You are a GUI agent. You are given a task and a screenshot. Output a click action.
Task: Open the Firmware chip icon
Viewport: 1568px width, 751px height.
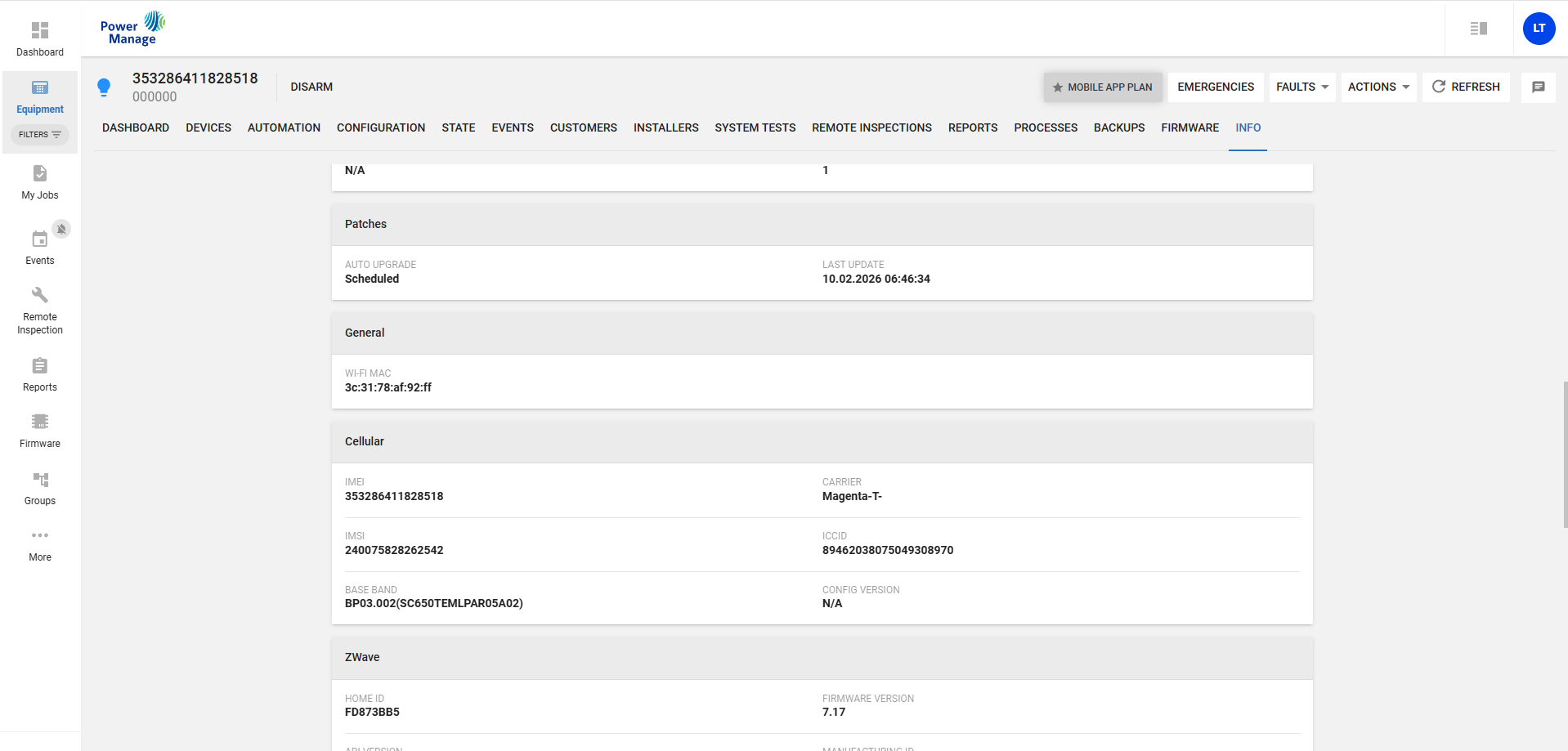pyautogui.click(x=39, y=422)
